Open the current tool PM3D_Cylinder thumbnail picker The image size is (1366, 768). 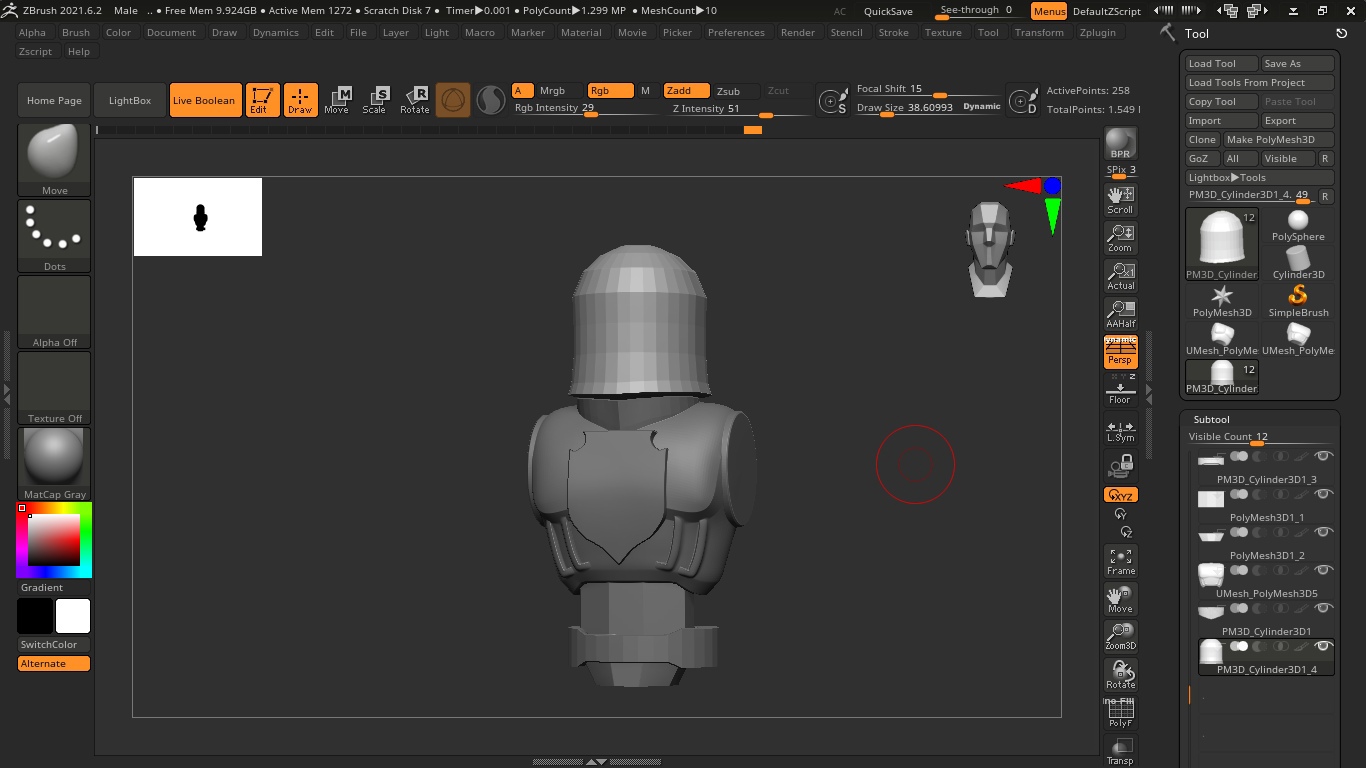pyautogui.click(x=1222, y=245)
